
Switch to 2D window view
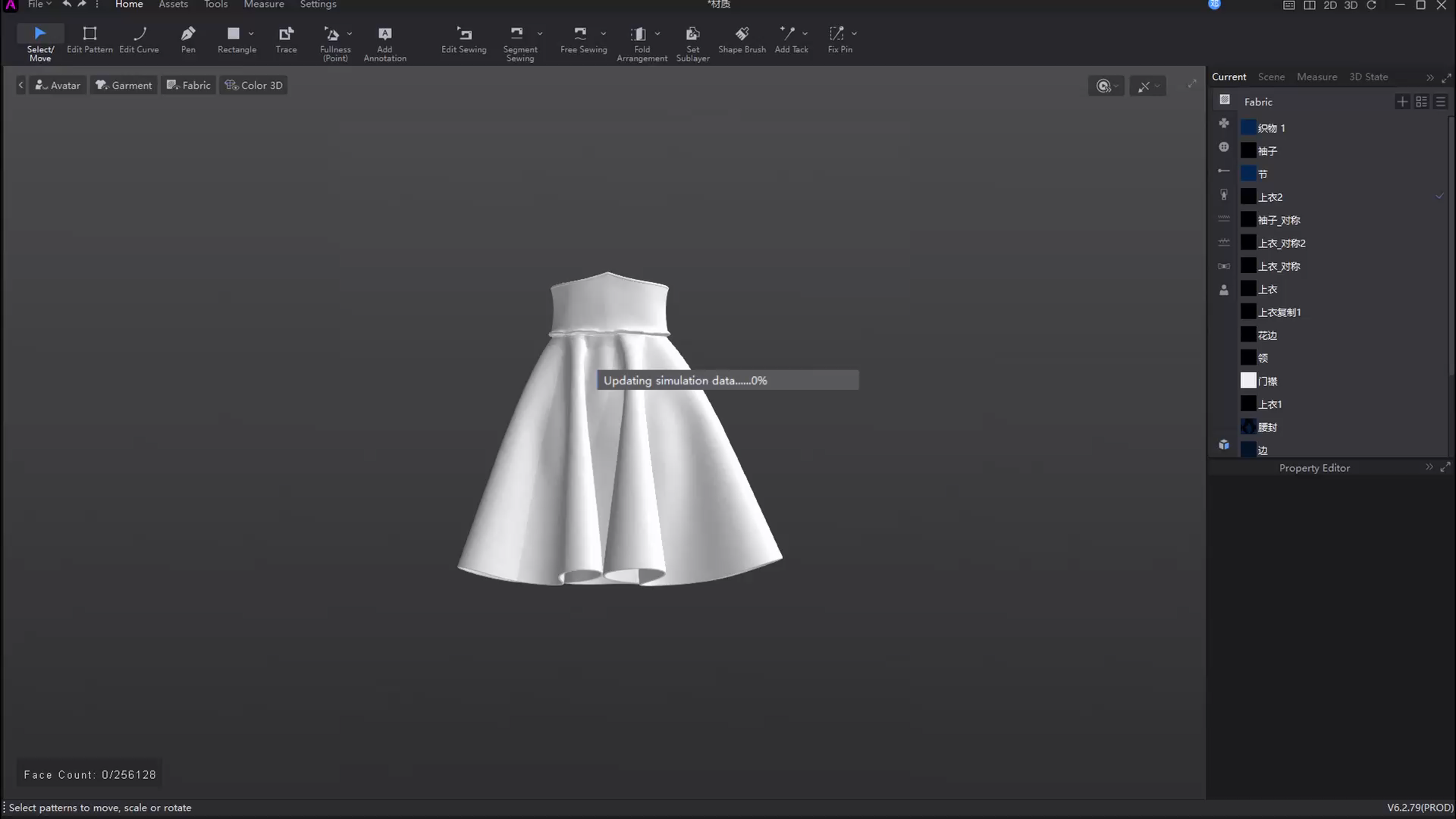pyautogui.click(x=1330, y=5)
